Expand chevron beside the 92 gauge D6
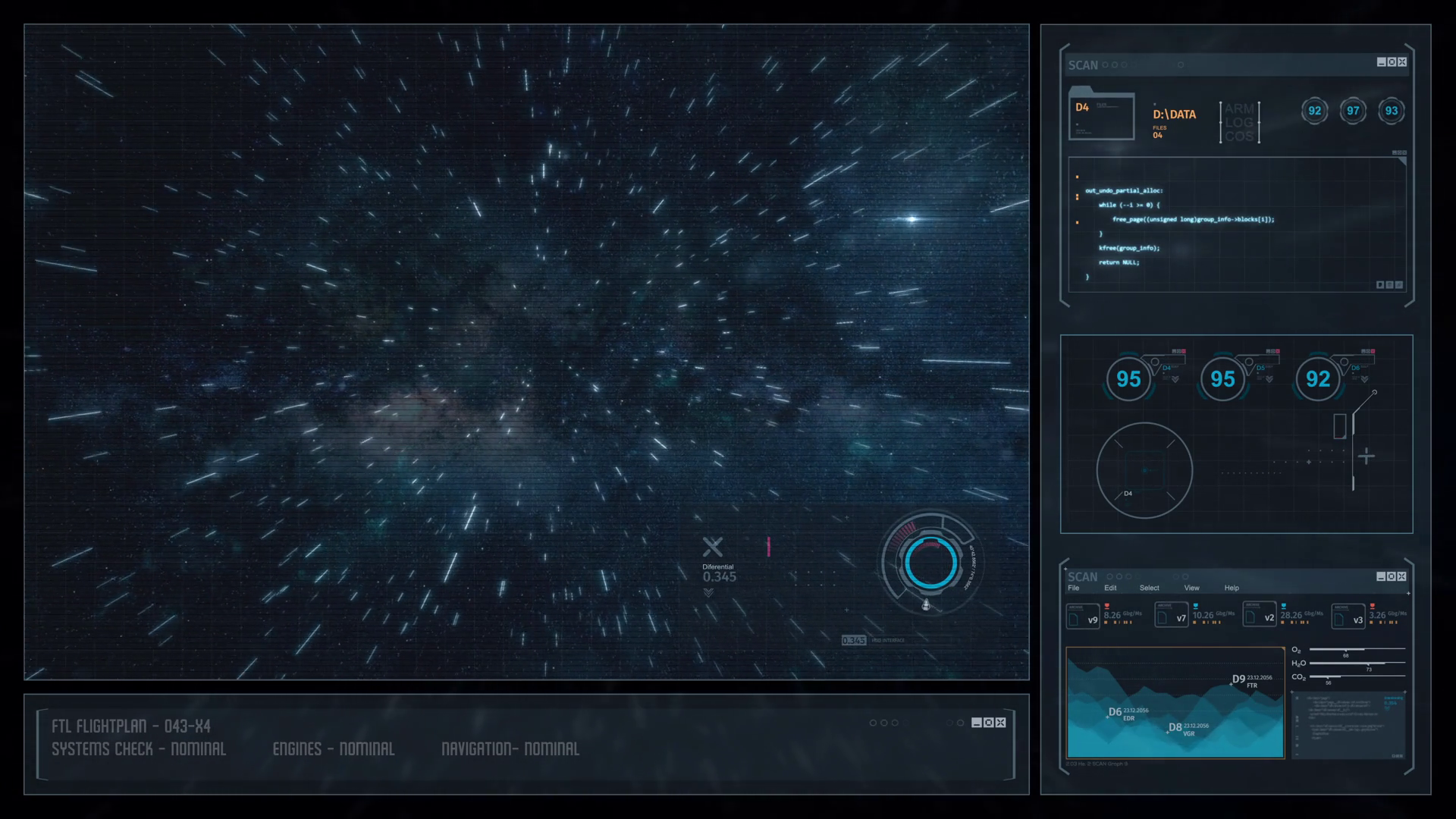The height and width of the screenshot is (819, 1456). pos(1364,379)
